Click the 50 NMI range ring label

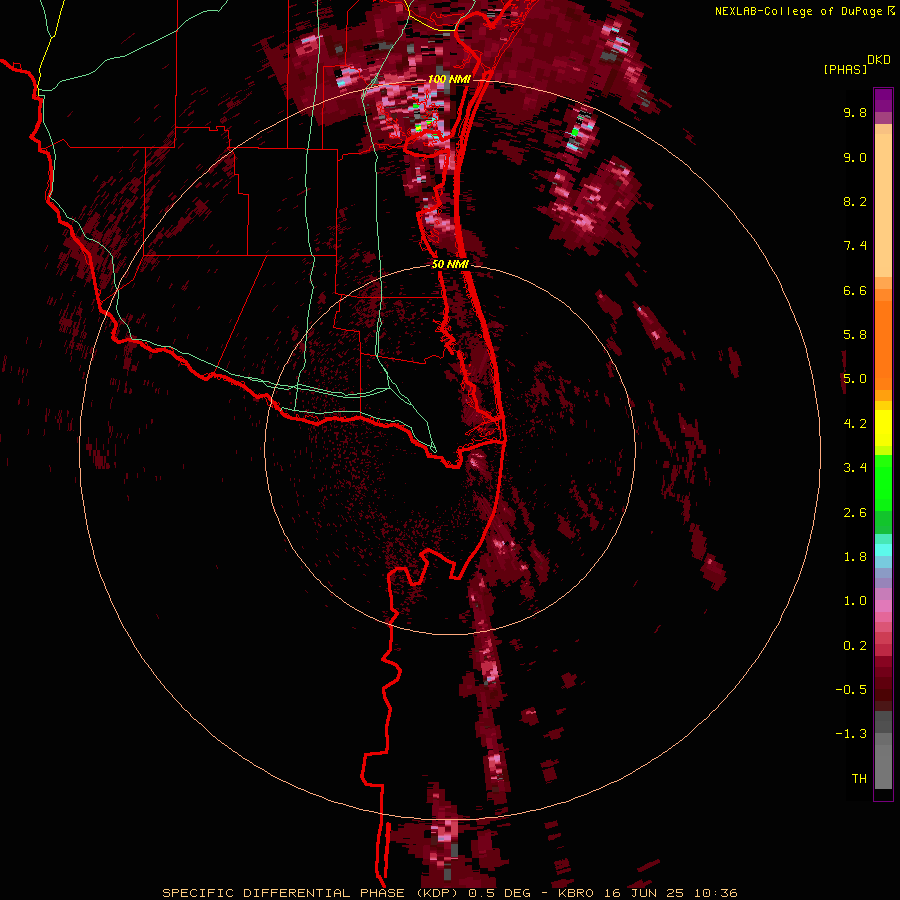pyautogui.click(x=450, y=264)
